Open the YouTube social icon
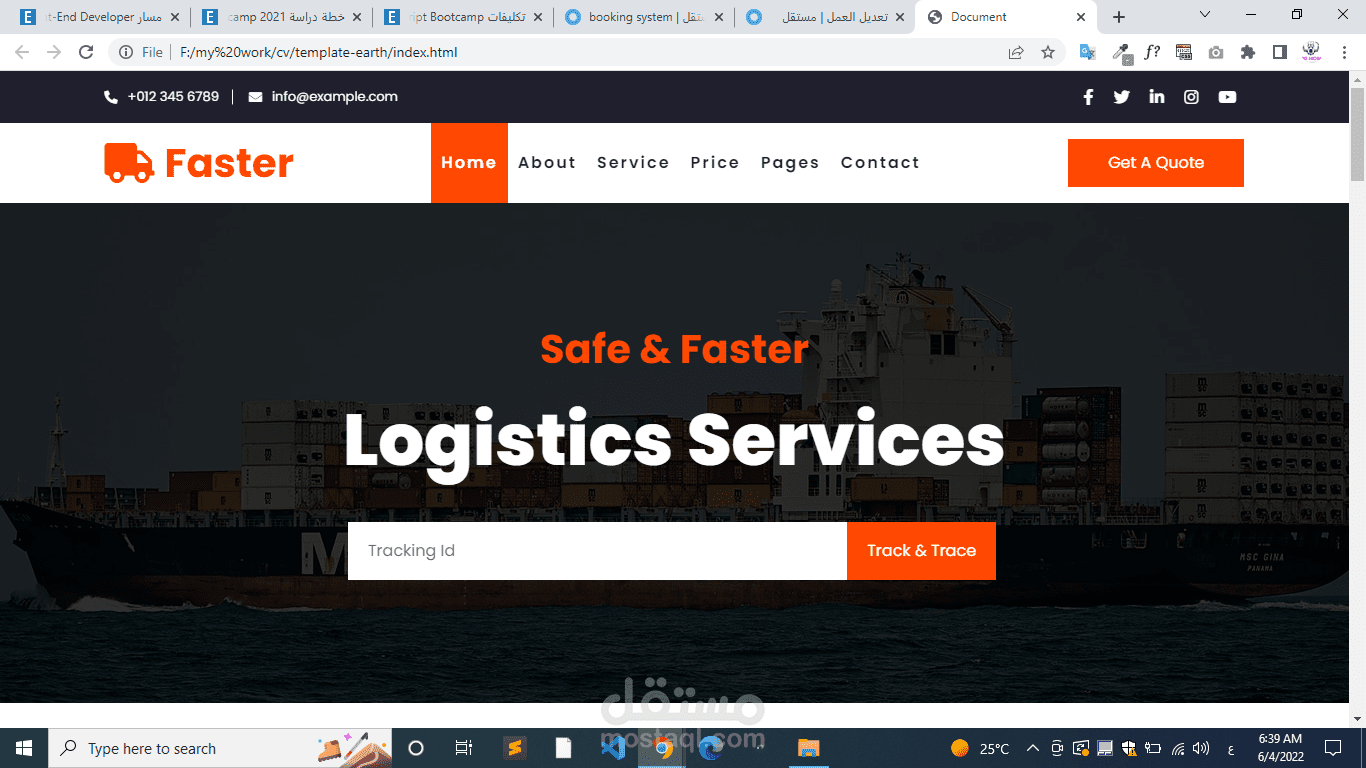 (1227, 97)
